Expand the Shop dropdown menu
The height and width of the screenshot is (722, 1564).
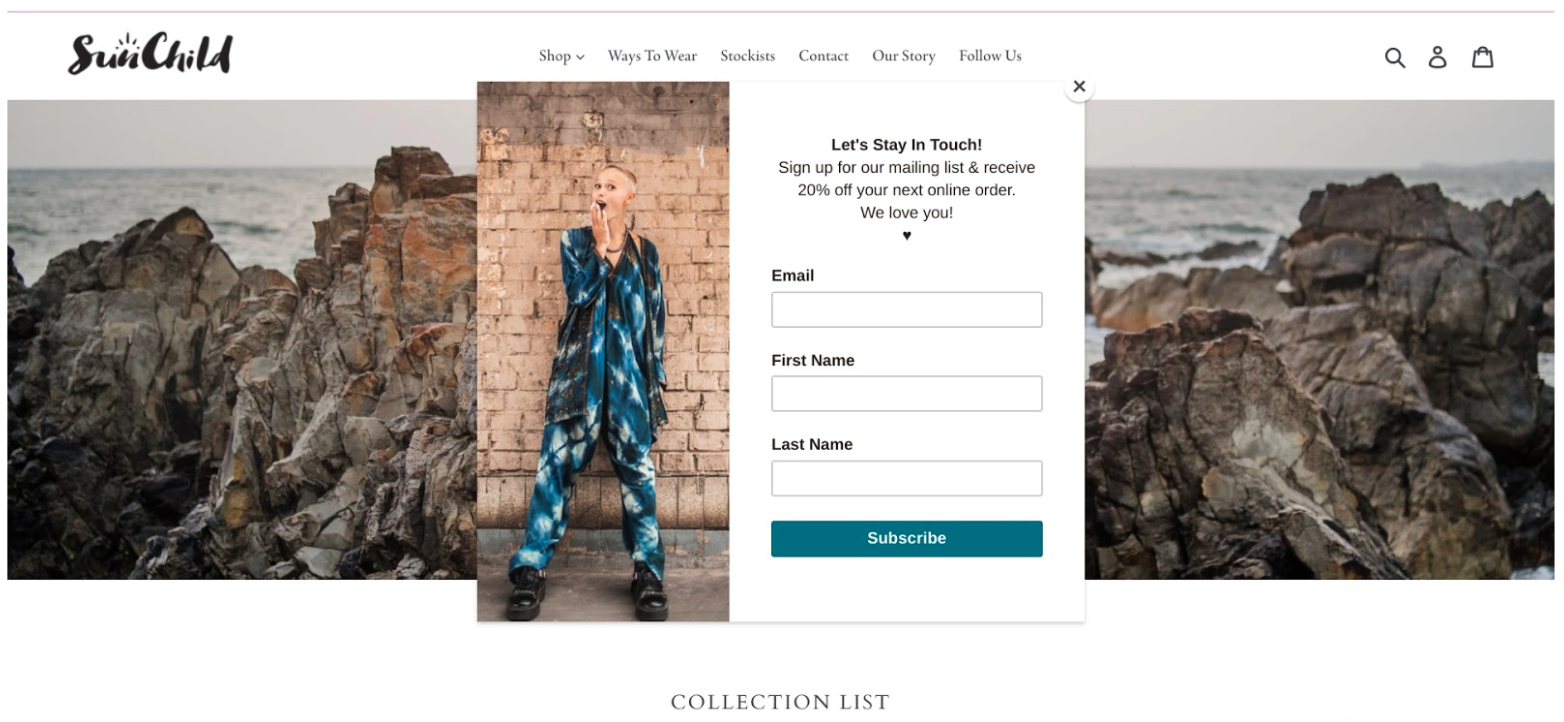point(561,56)
